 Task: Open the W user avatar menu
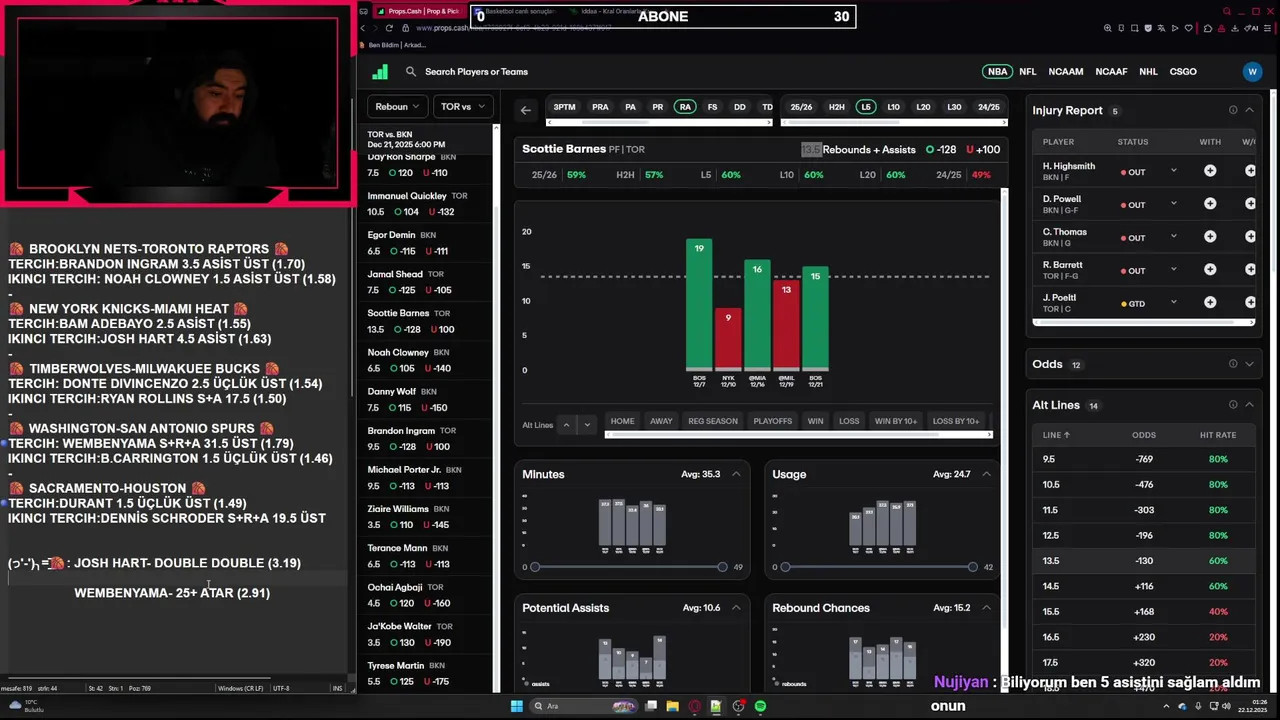pos(1252,72)
